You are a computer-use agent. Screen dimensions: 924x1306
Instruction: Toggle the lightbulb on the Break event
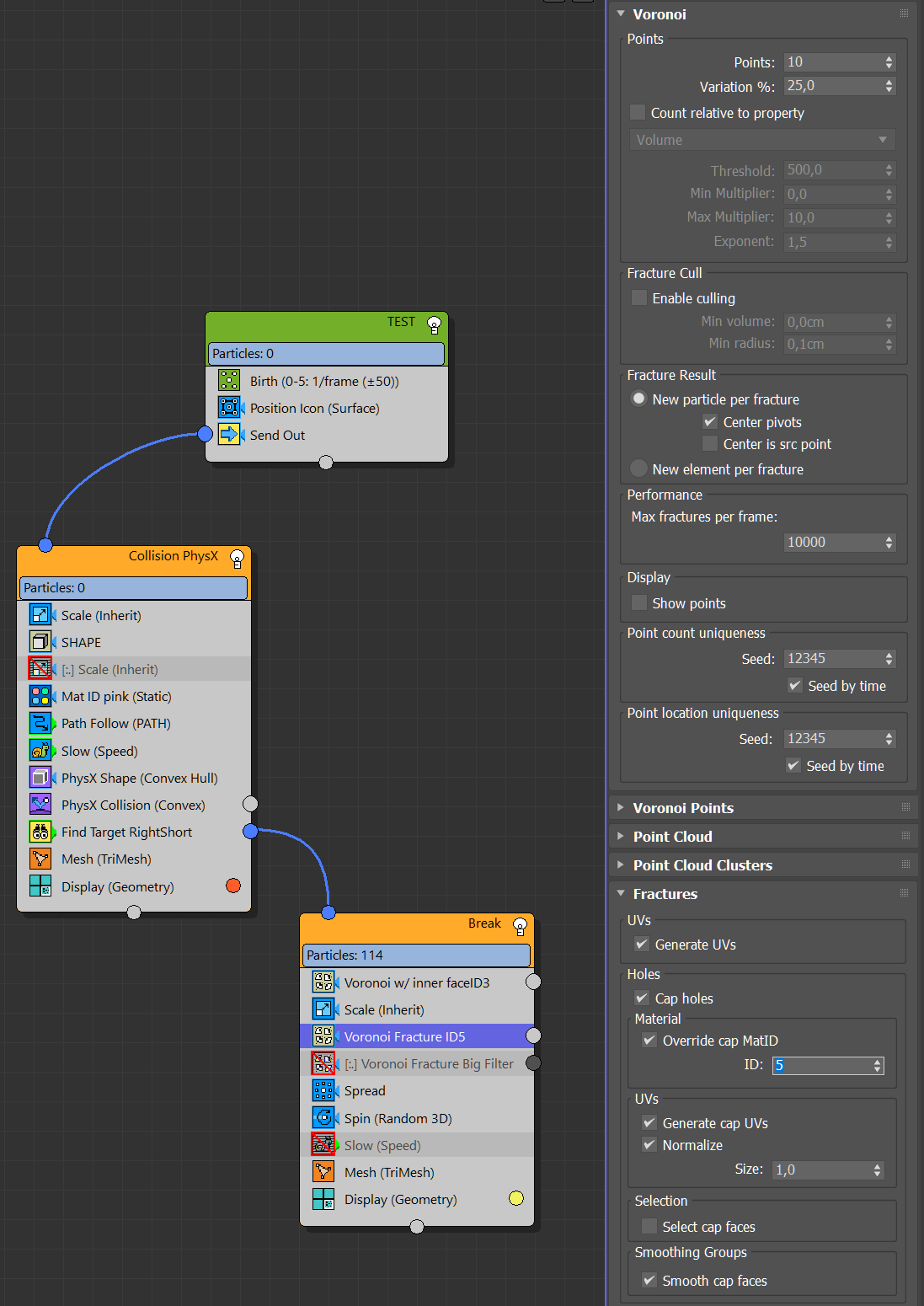[520, 926]
